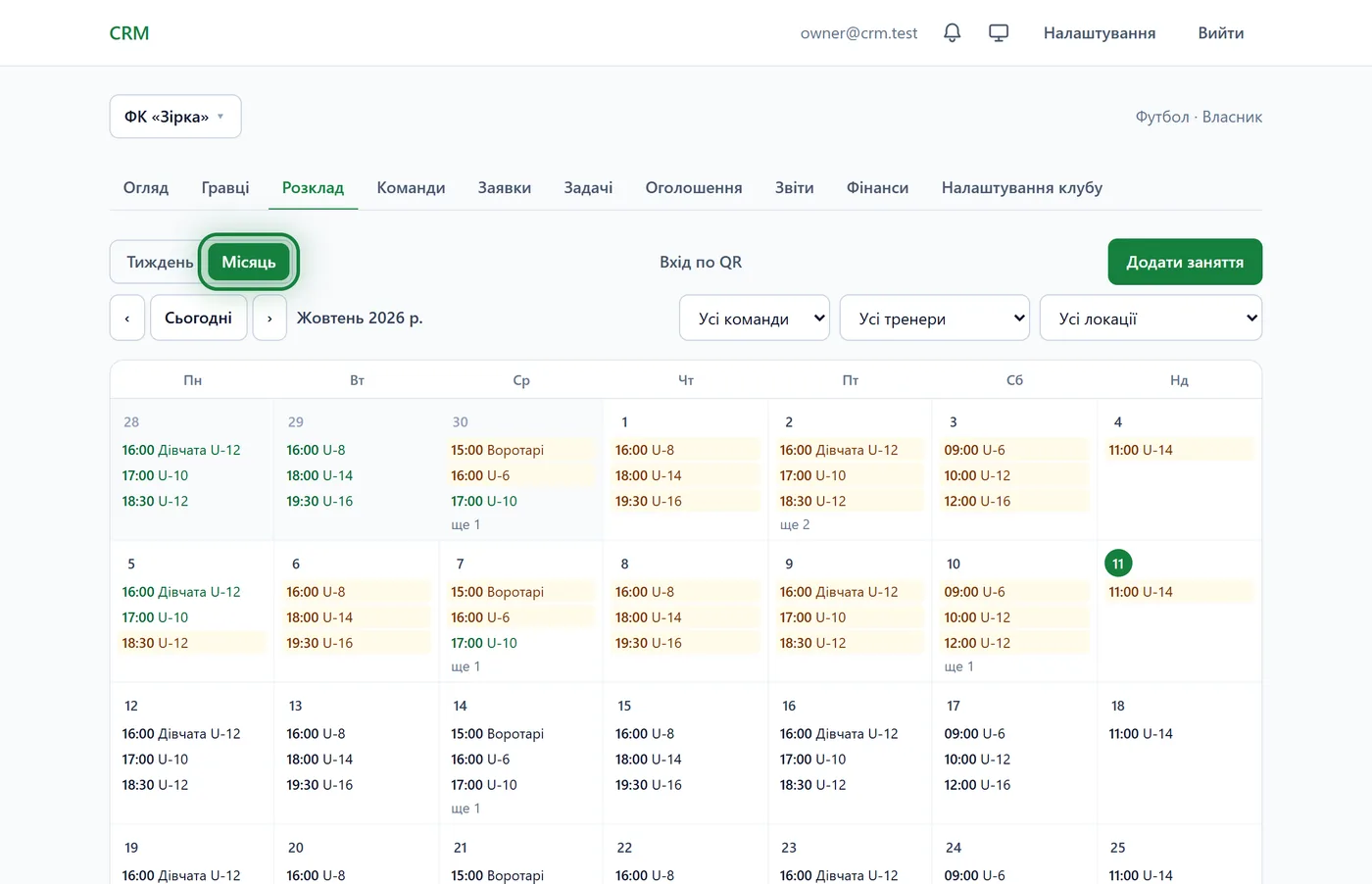Open the notifications bell icon
This screenshot has height=884, width=1372.
click(952, 33)
